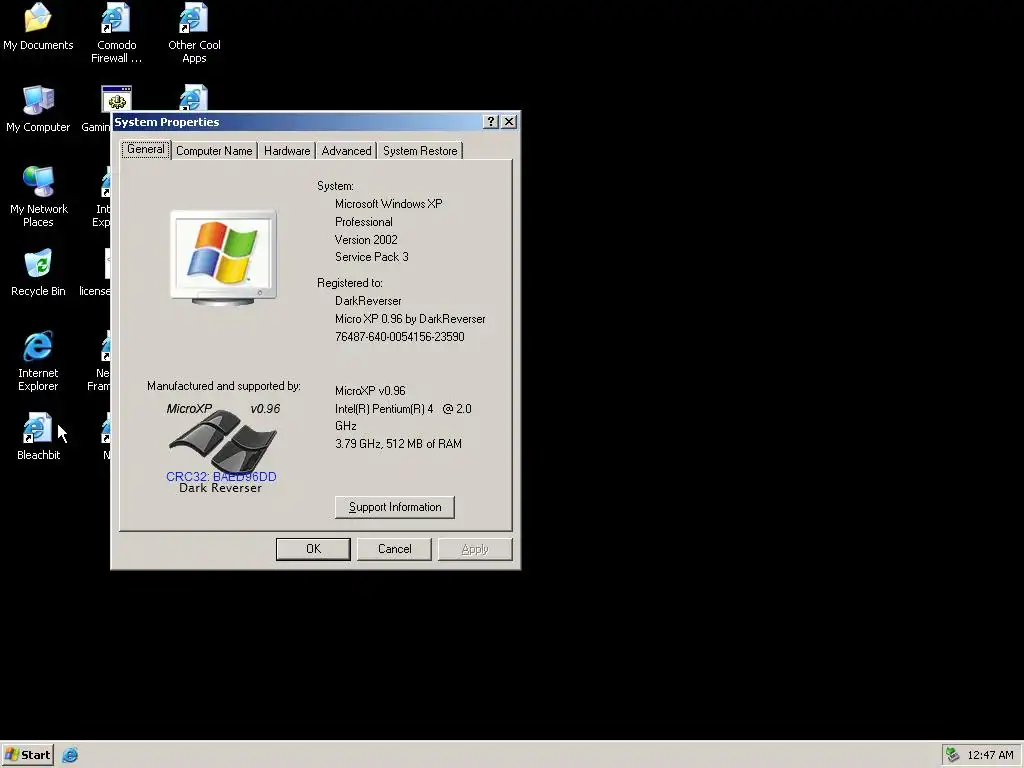Click the Apply button

click(475, 549)
